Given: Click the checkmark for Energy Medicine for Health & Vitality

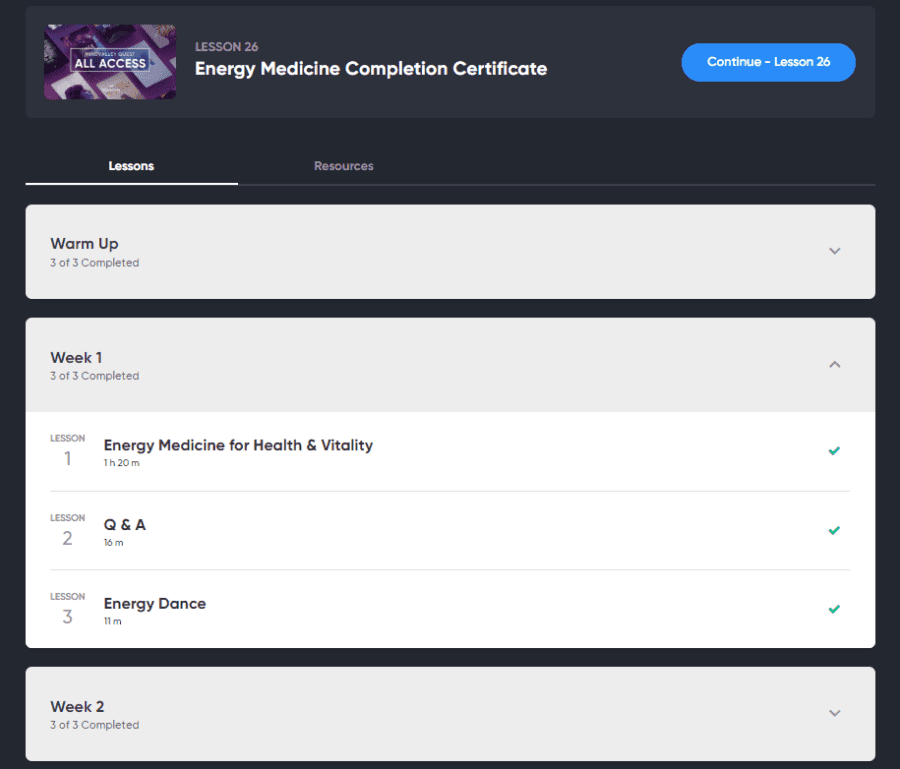Looking at the screenshot, I should pos(834,450).
